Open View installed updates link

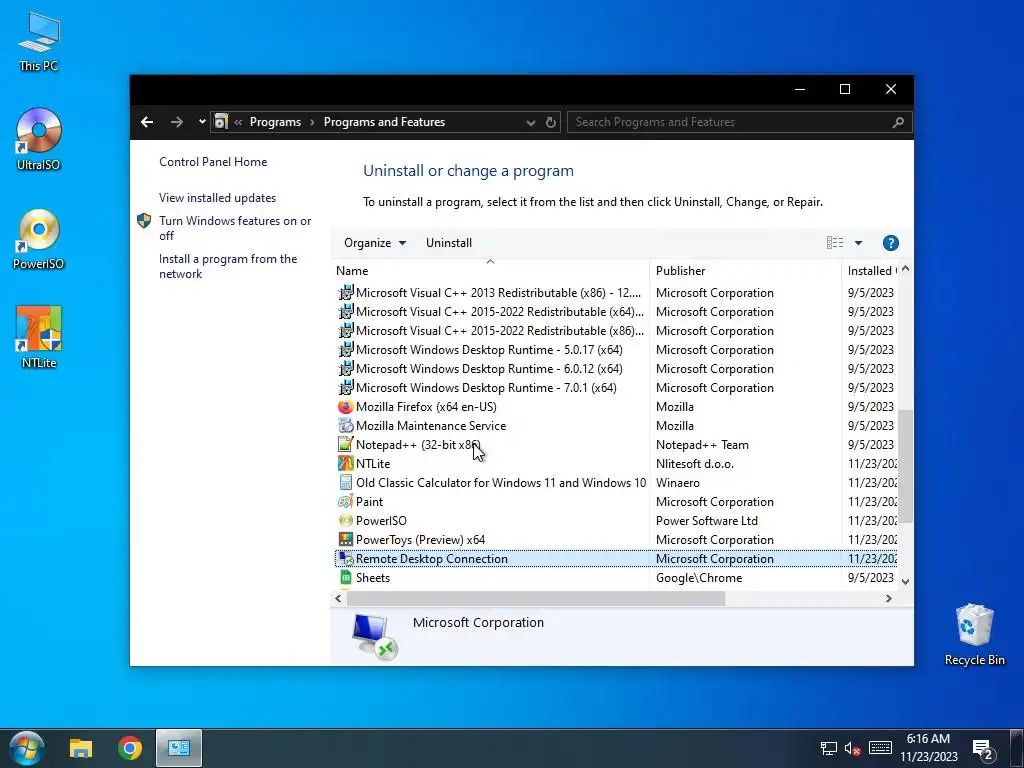point(217,198)
